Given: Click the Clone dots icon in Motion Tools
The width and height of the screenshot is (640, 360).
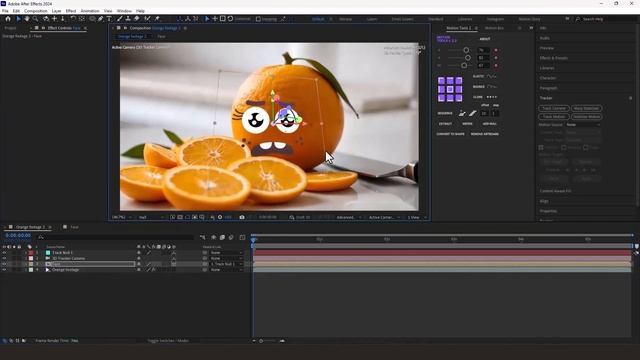Looking at the screenshot, I should (491, 97).
